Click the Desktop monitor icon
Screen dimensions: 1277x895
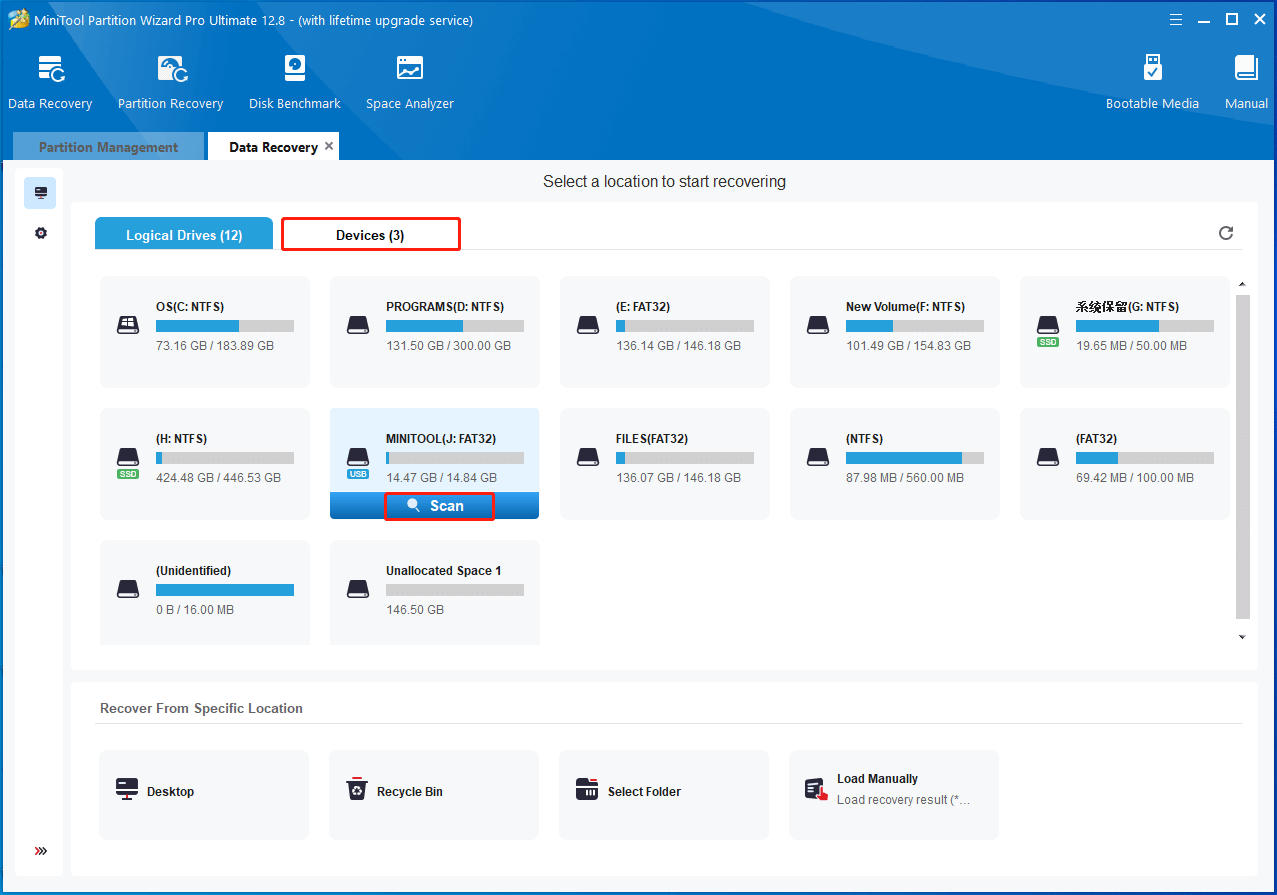[127, 790]
